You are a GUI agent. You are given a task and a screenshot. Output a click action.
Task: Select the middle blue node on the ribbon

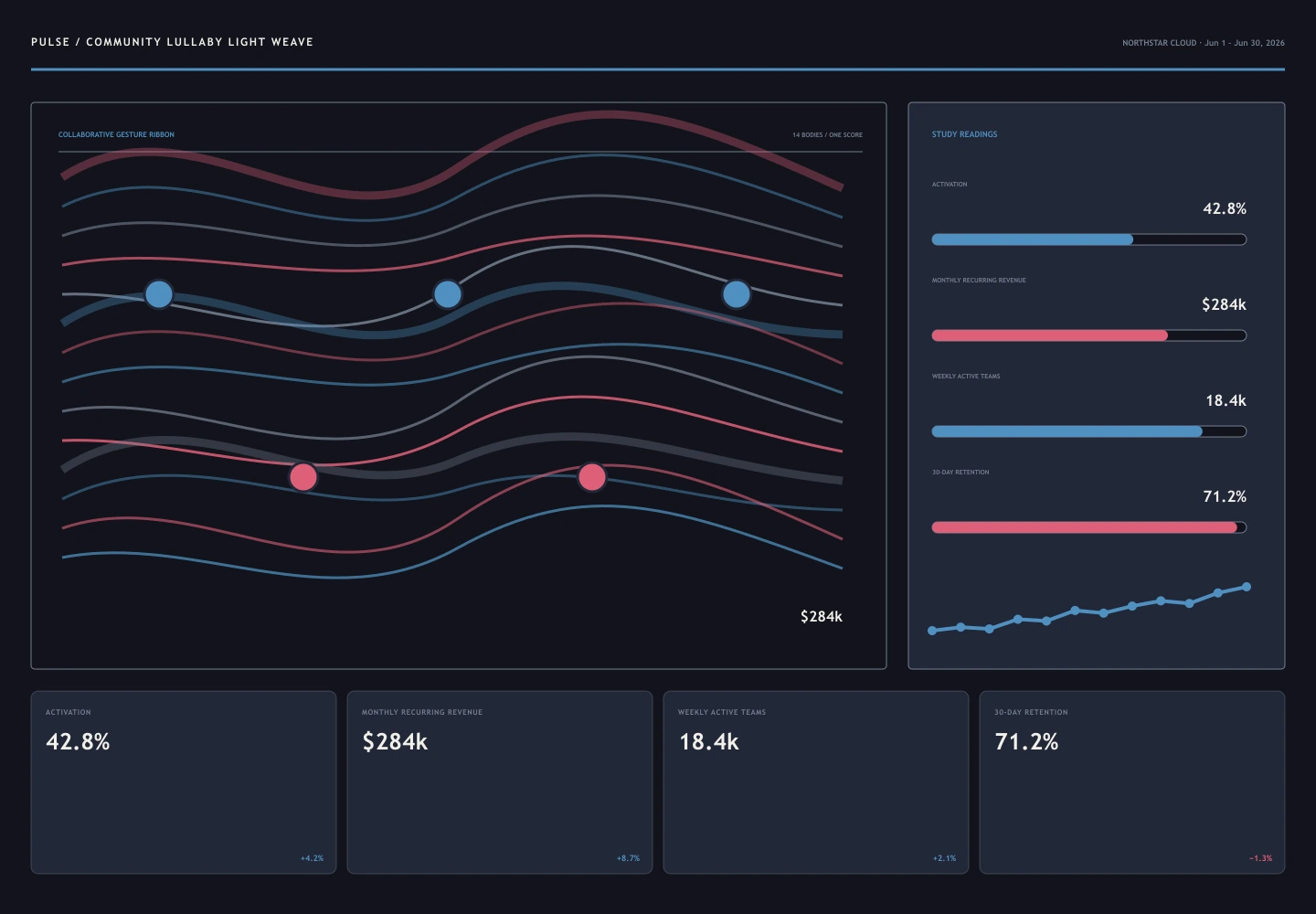click(x=448, y=294)
